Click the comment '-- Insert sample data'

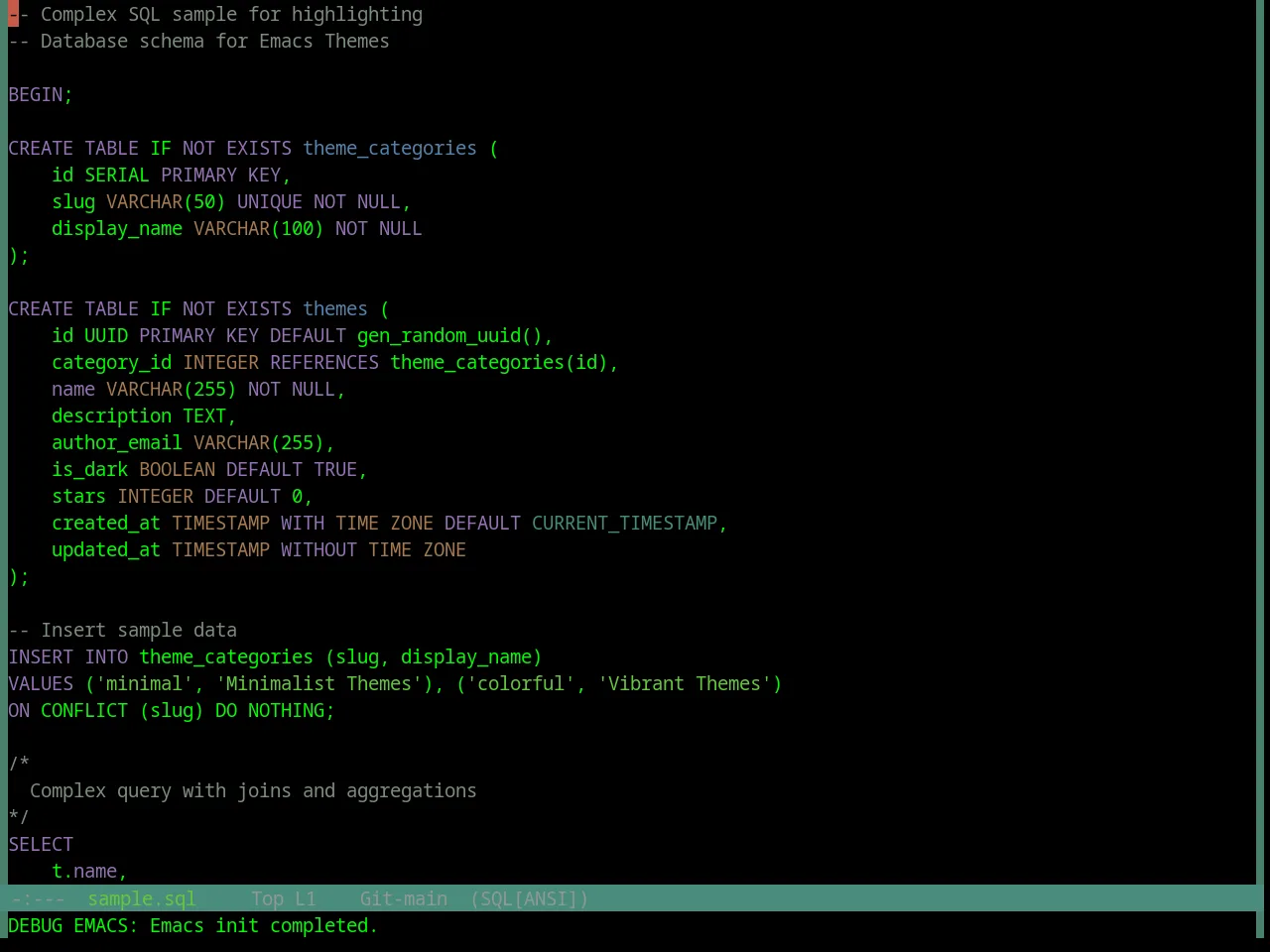[123, 631]
